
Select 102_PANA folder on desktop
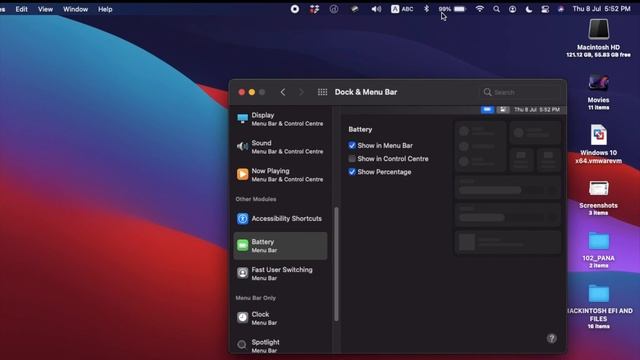598,250
